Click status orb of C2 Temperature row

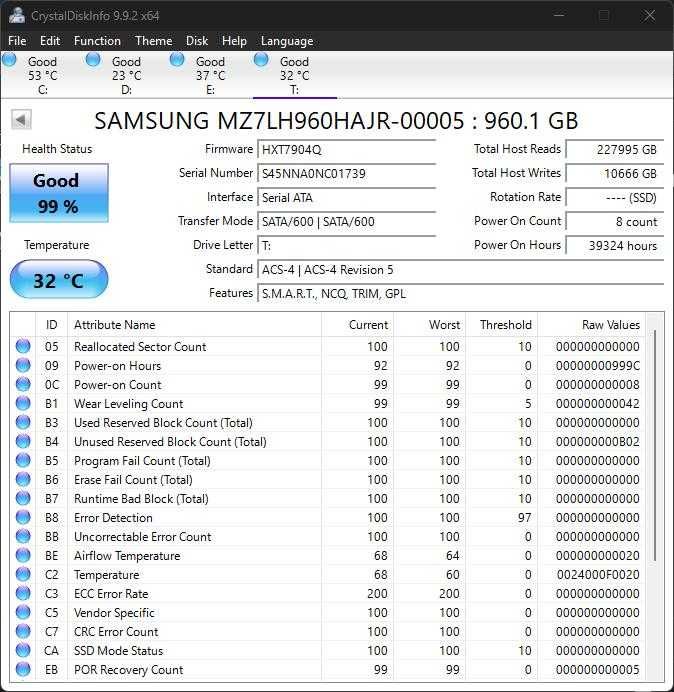tap(23, 574)
